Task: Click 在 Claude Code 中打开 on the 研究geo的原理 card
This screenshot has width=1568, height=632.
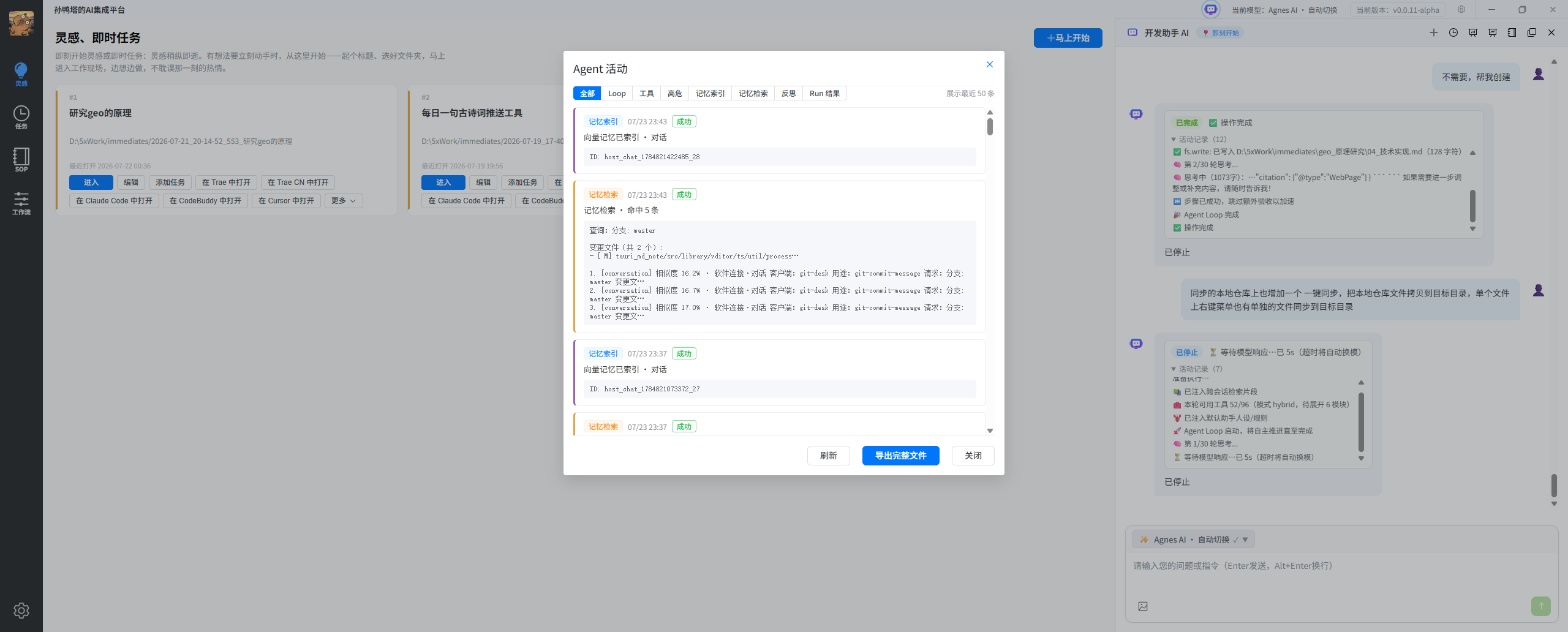Action: point(115,201)
